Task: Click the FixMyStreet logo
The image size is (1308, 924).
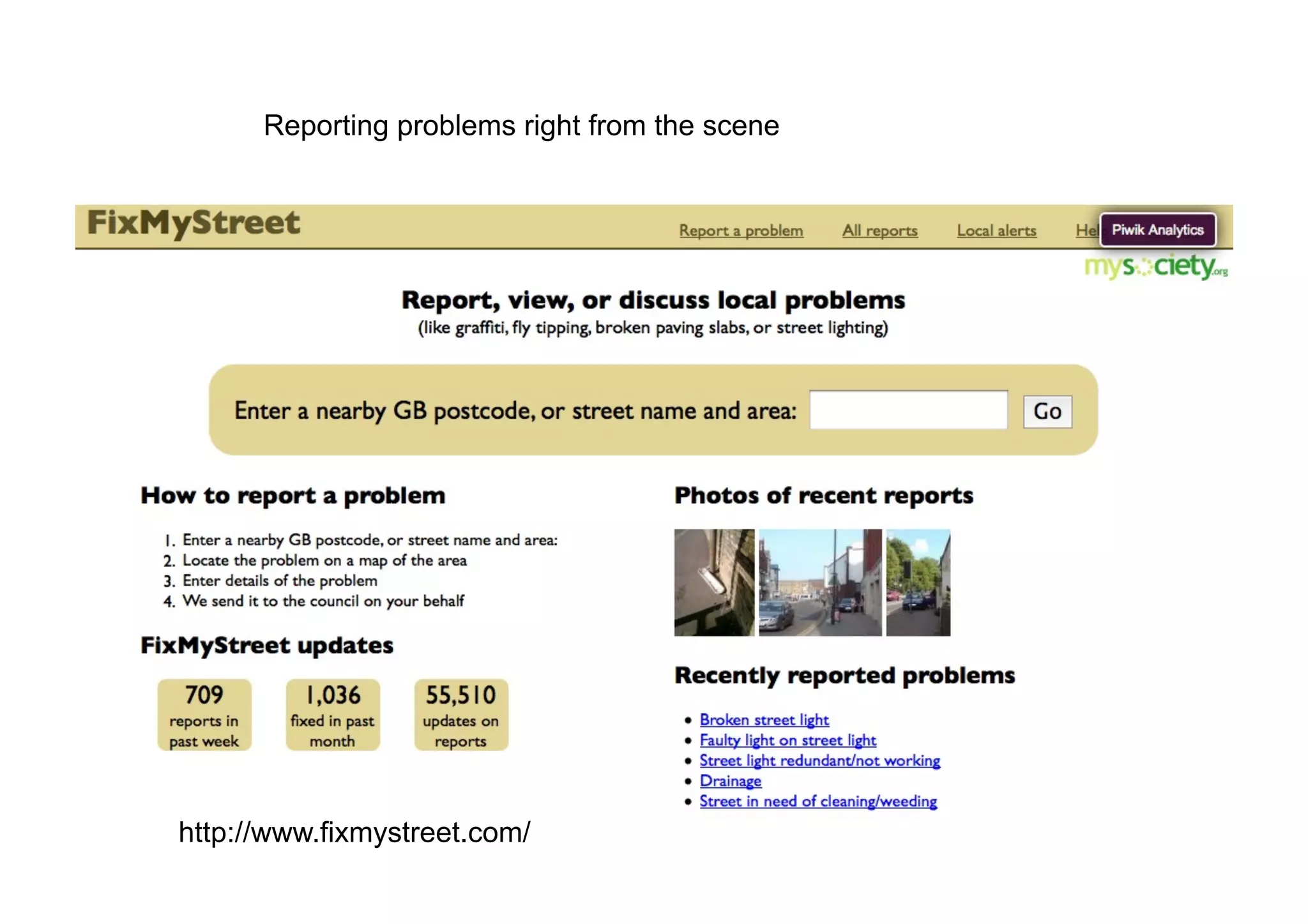Action: 194,223
